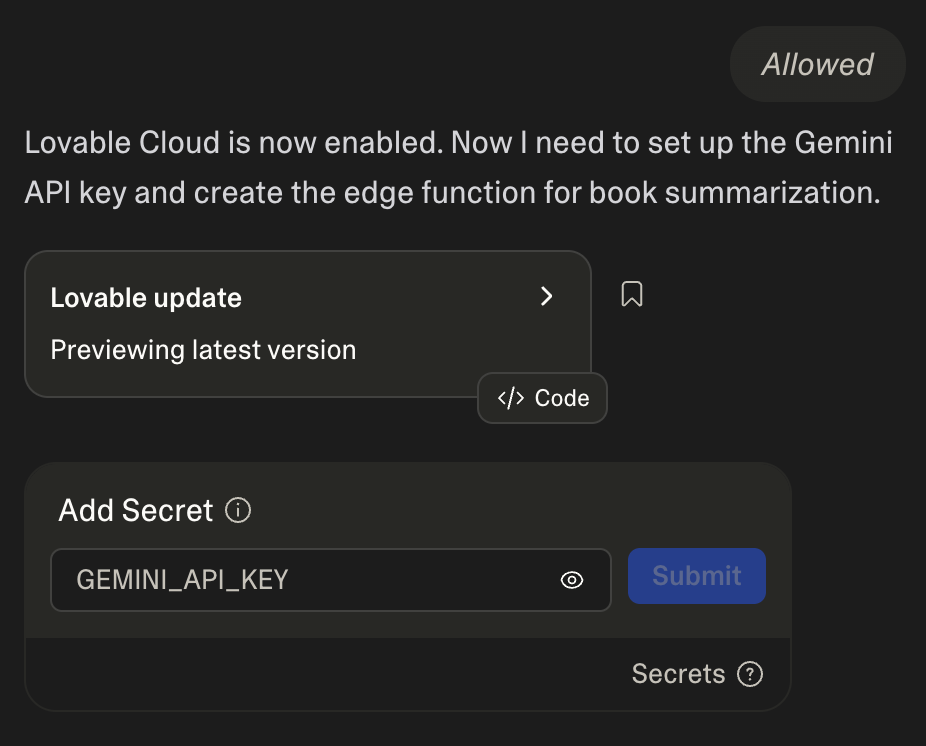The height and width of the screenshot is (746, 926).
Task: Click the question mark icon beside Secrets
Action: [x=750, y=674]
